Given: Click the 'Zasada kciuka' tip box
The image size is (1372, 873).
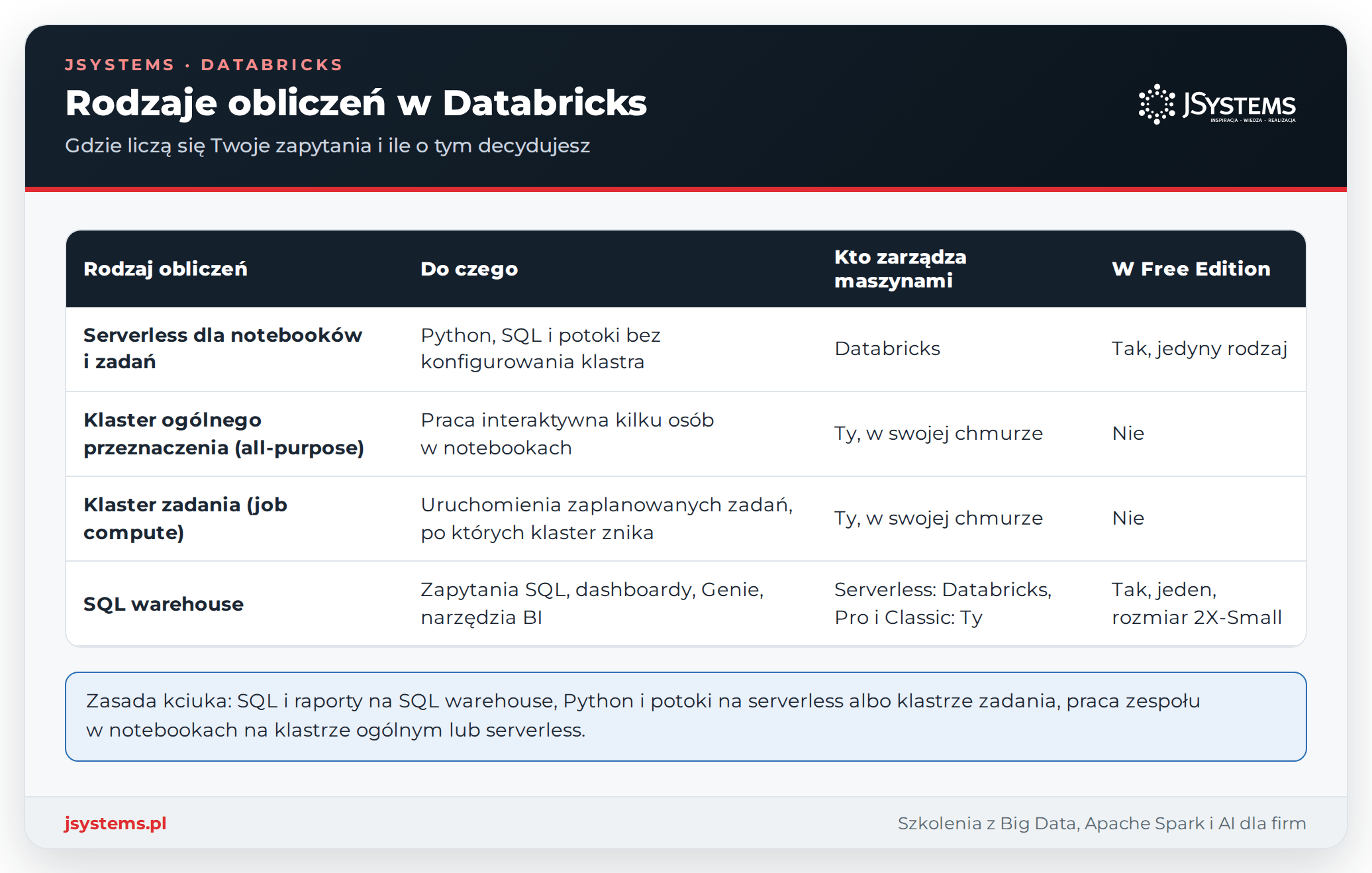Looking at the screenshot, I should 685,717.
